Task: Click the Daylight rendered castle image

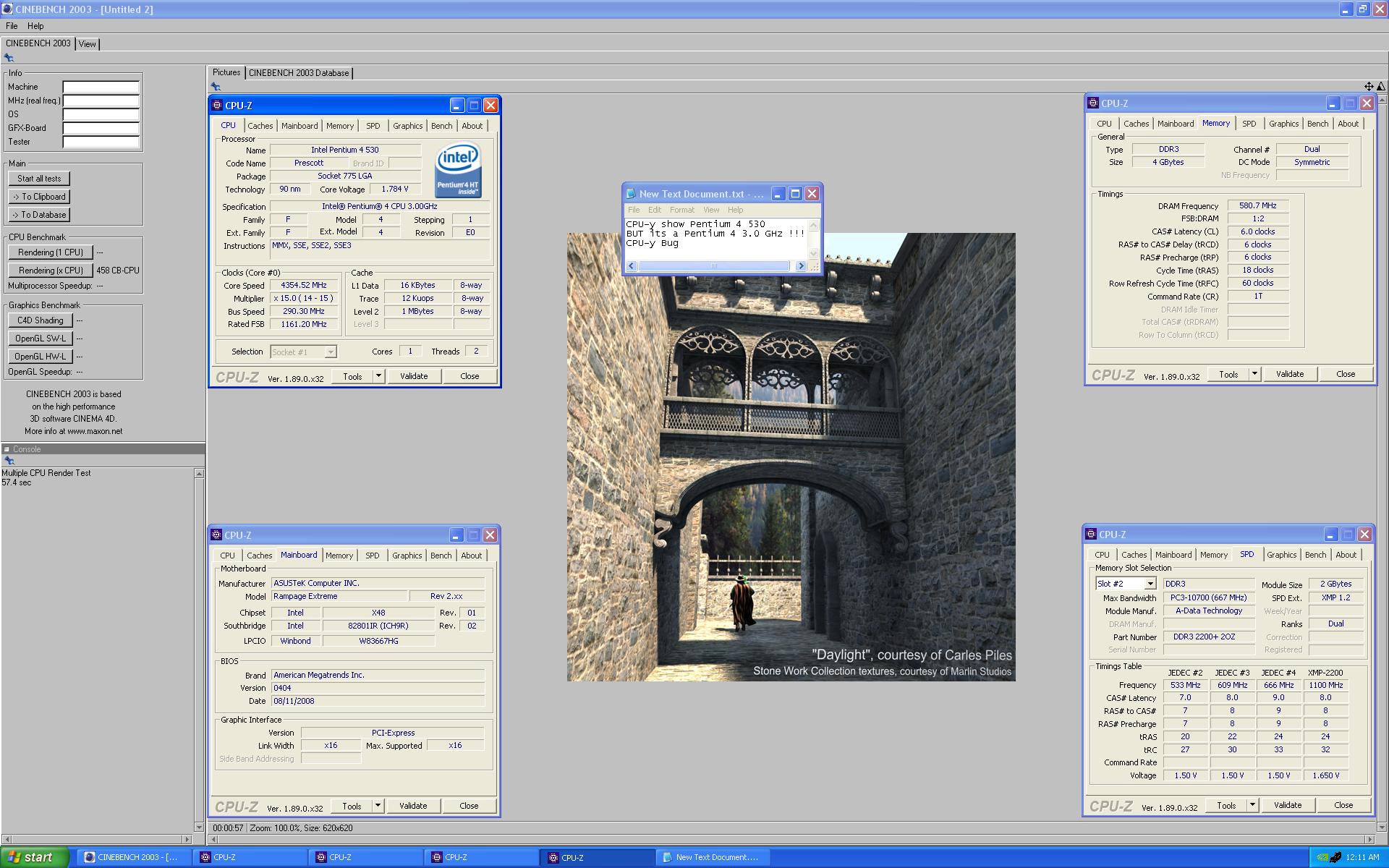Action: (x=791, y=456)
